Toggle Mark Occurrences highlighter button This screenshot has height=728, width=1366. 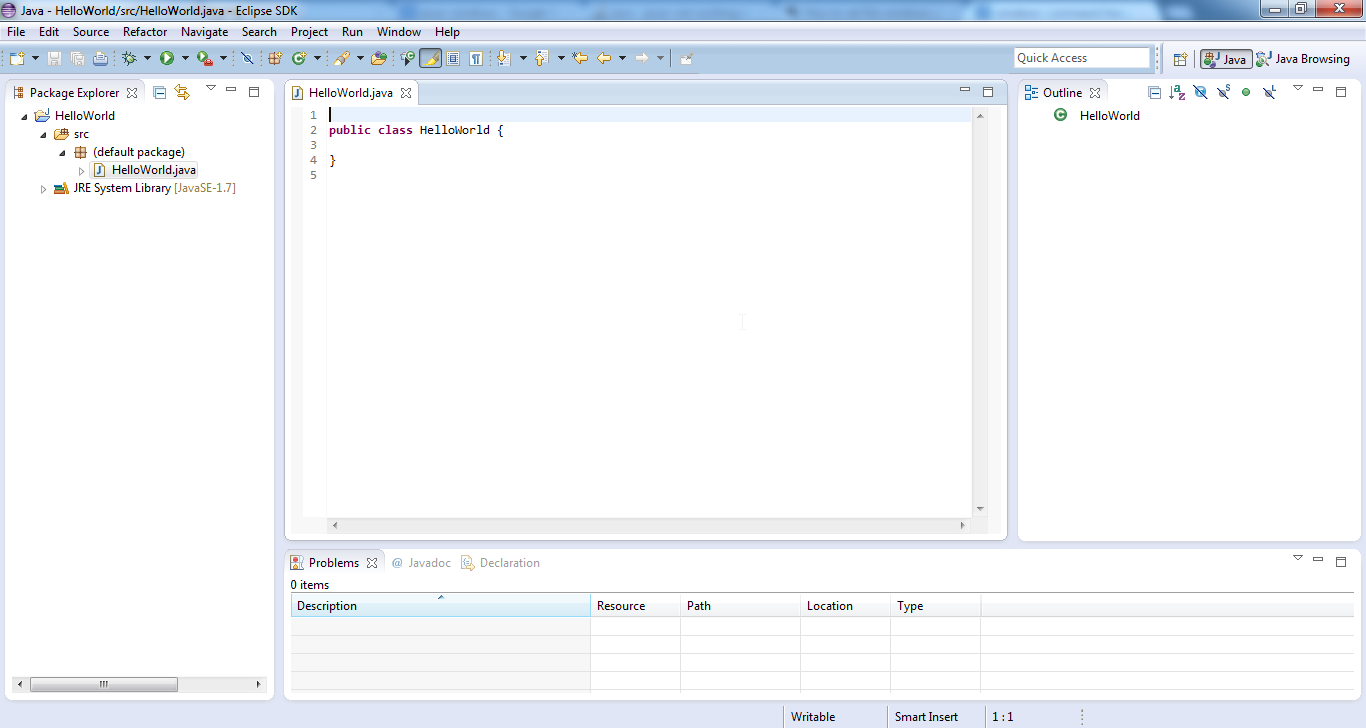(x=430, y=59)
